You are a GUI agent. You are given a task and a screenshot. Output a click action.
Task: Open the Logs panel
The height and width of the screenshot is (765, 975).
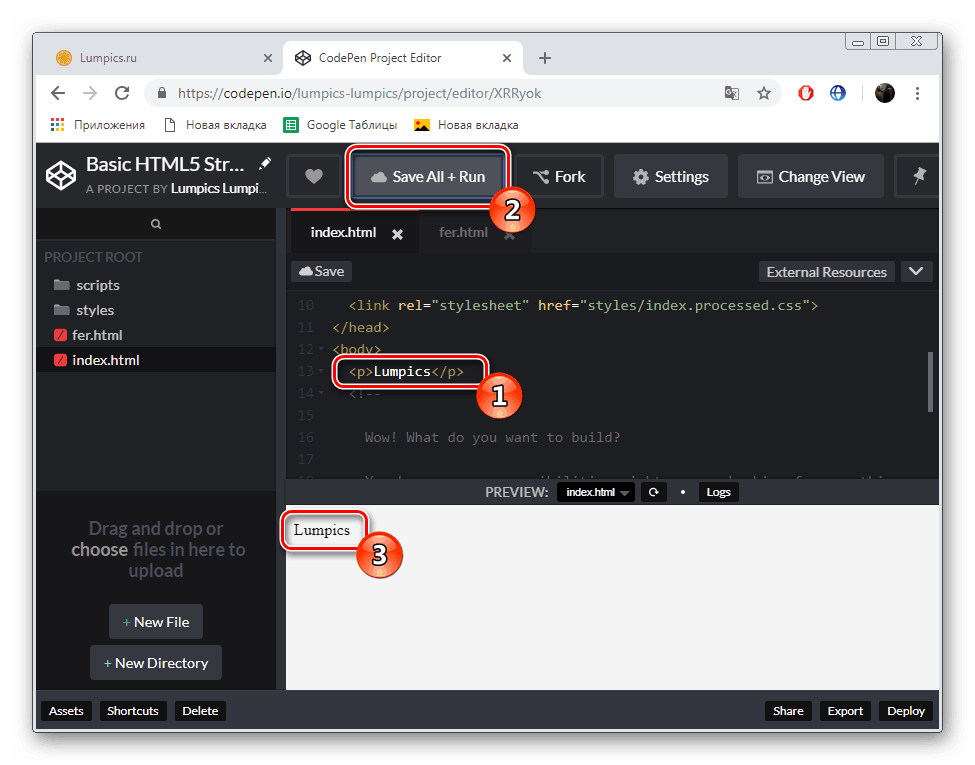[x=718, y=491]
